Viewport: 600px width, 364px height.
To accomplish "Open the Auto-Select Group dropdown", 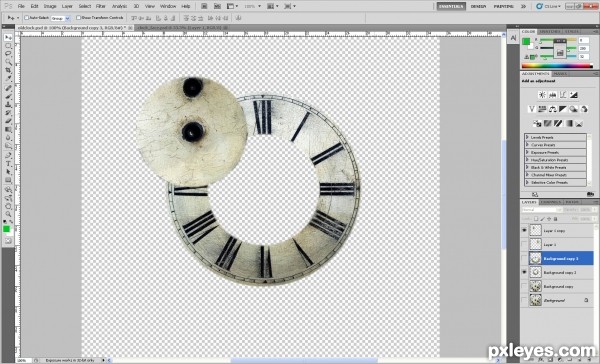I will click(x=60, y=18).
